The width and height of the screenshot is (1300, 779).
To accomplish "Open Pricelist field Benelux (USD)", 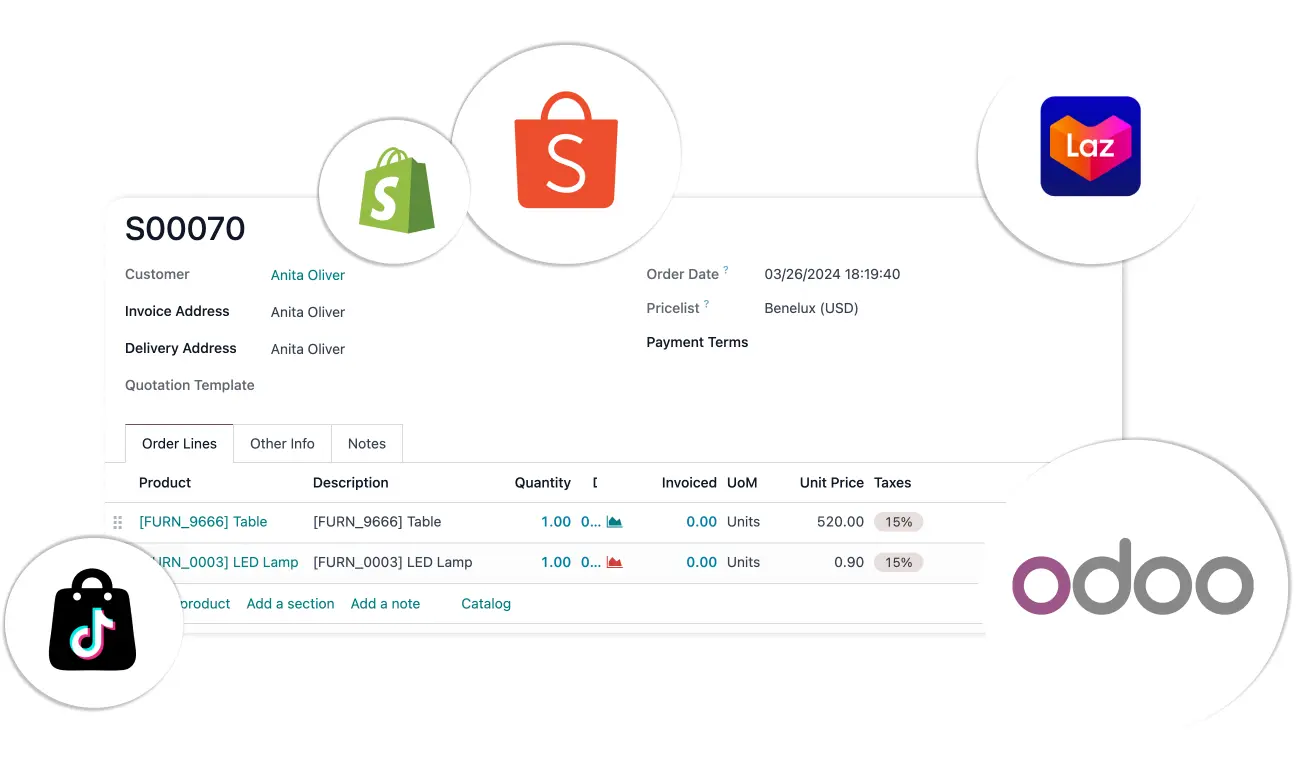I will 811,308.
